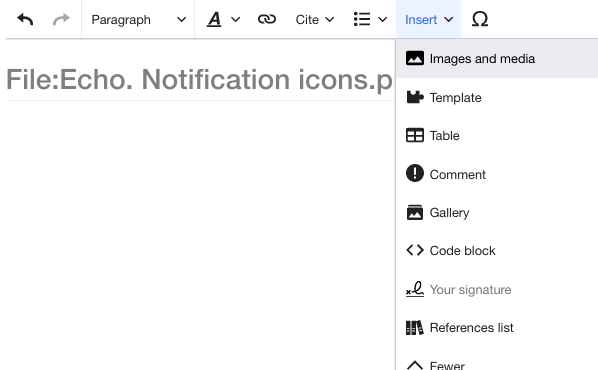Open the Paragraph format dropdown
This screenshot has height=370, width=598.
tap(138, 19)
